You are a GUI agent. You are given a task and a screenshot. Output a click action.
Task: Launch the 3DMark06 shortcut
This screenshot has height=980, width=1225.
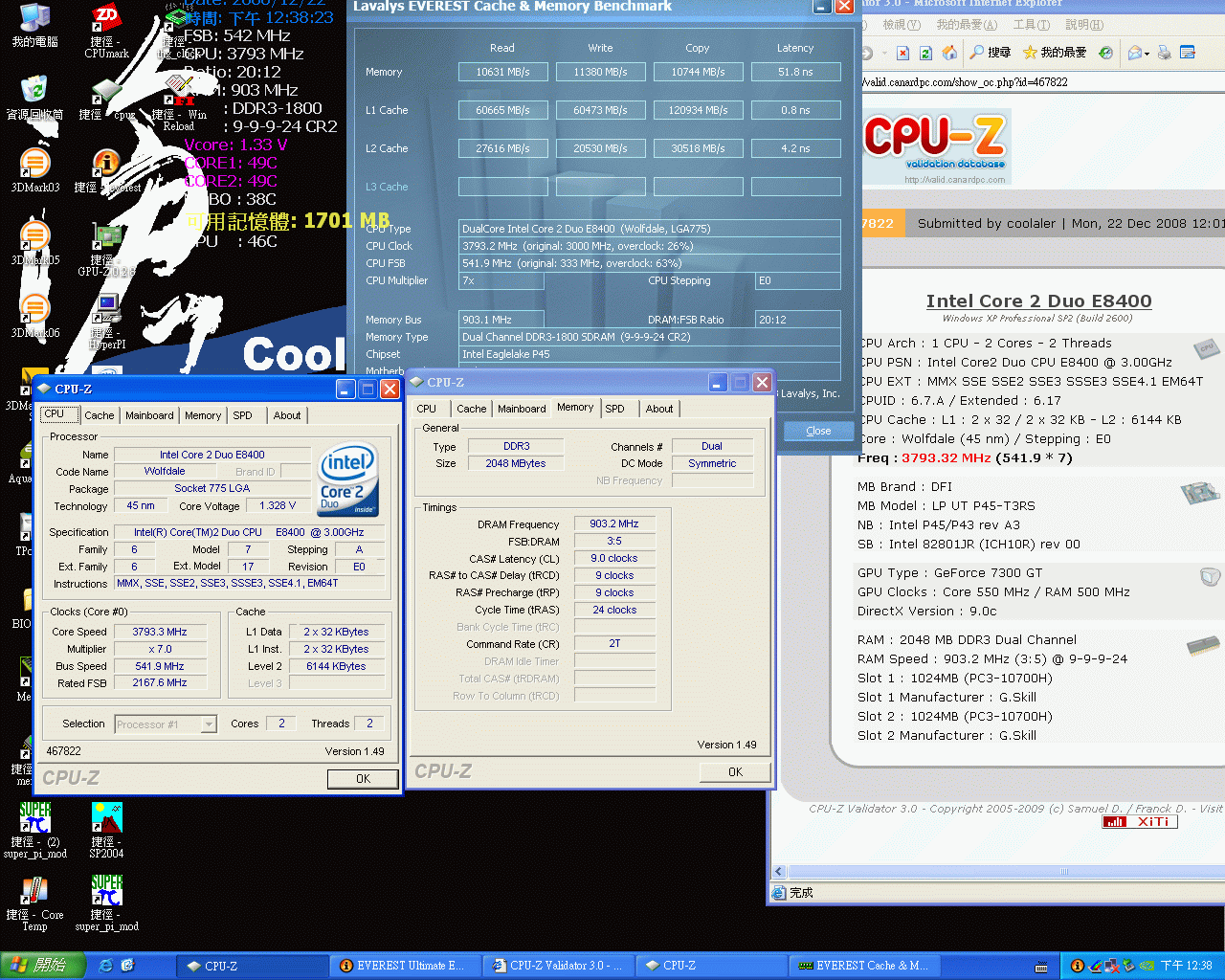point(34,316)
